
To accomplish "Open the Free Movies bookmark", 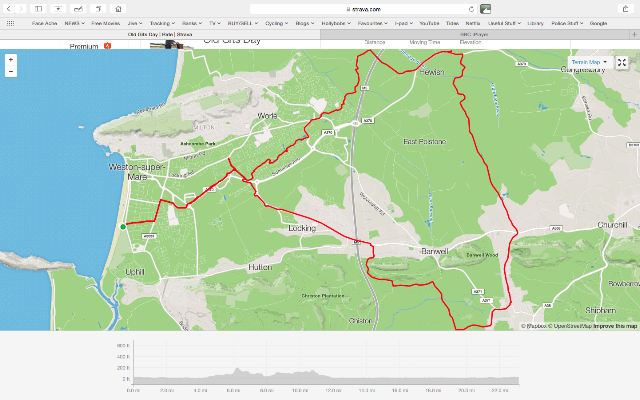I will [x=106, y=23].
